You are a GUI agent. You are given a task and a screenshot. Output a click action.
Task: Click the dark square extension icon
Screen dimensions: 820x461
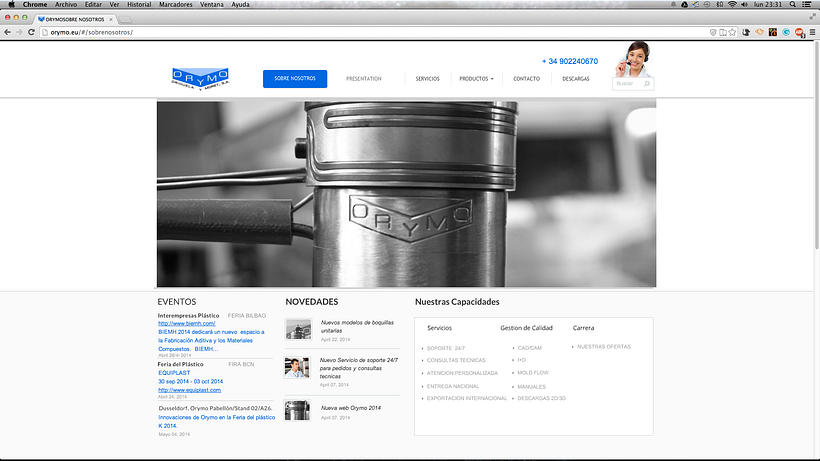click(x=773, y=32)
